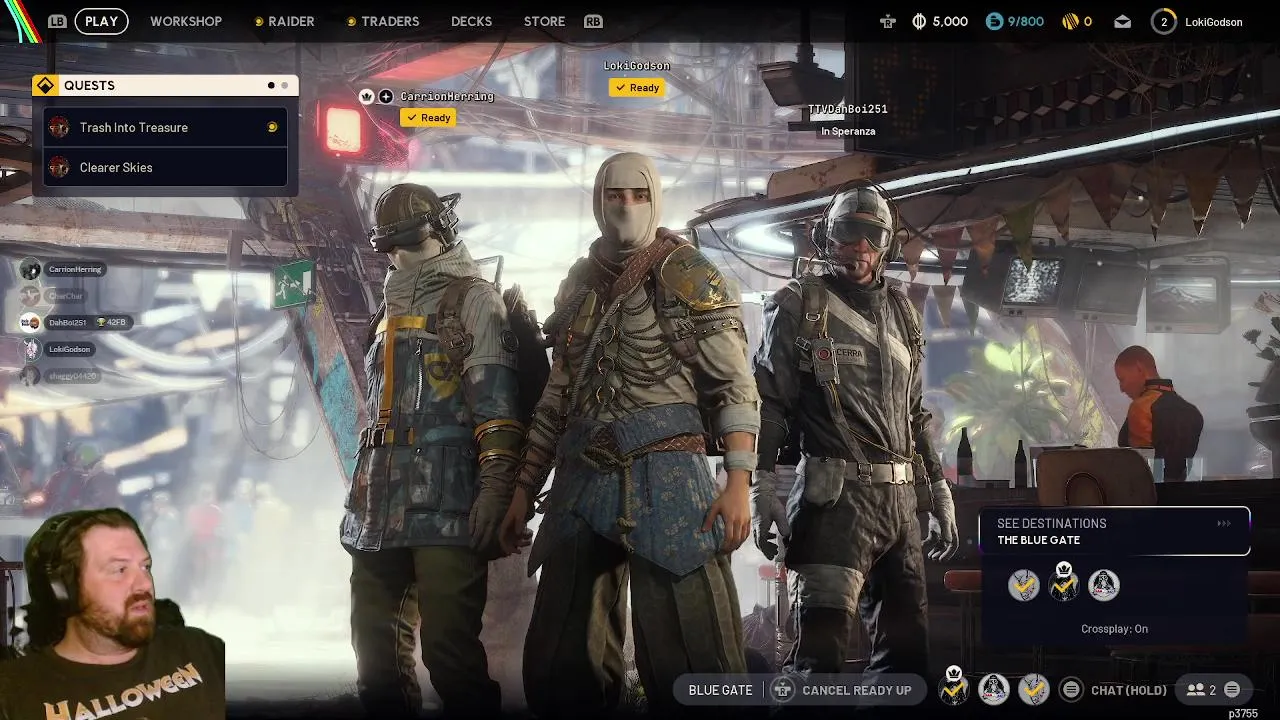Open the level 2 profile badge
This screenshot has height=720, width=1280.
[x=1163, y=21]
